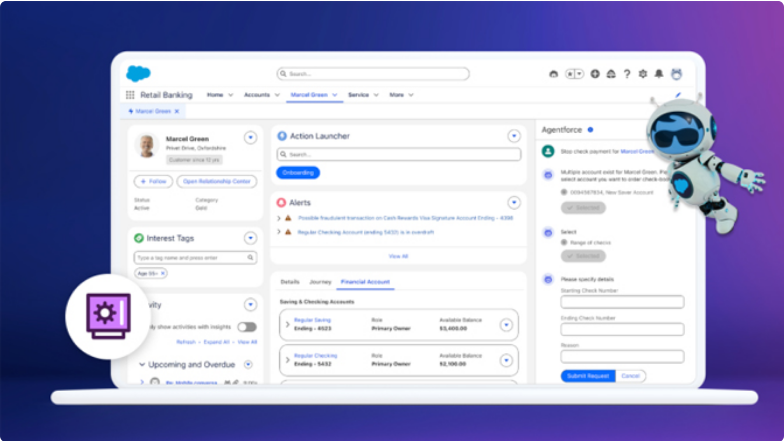This screenshot has width=784, height=441.
Task: Expand the overdraft alert row
Action: tap(279, 232)
